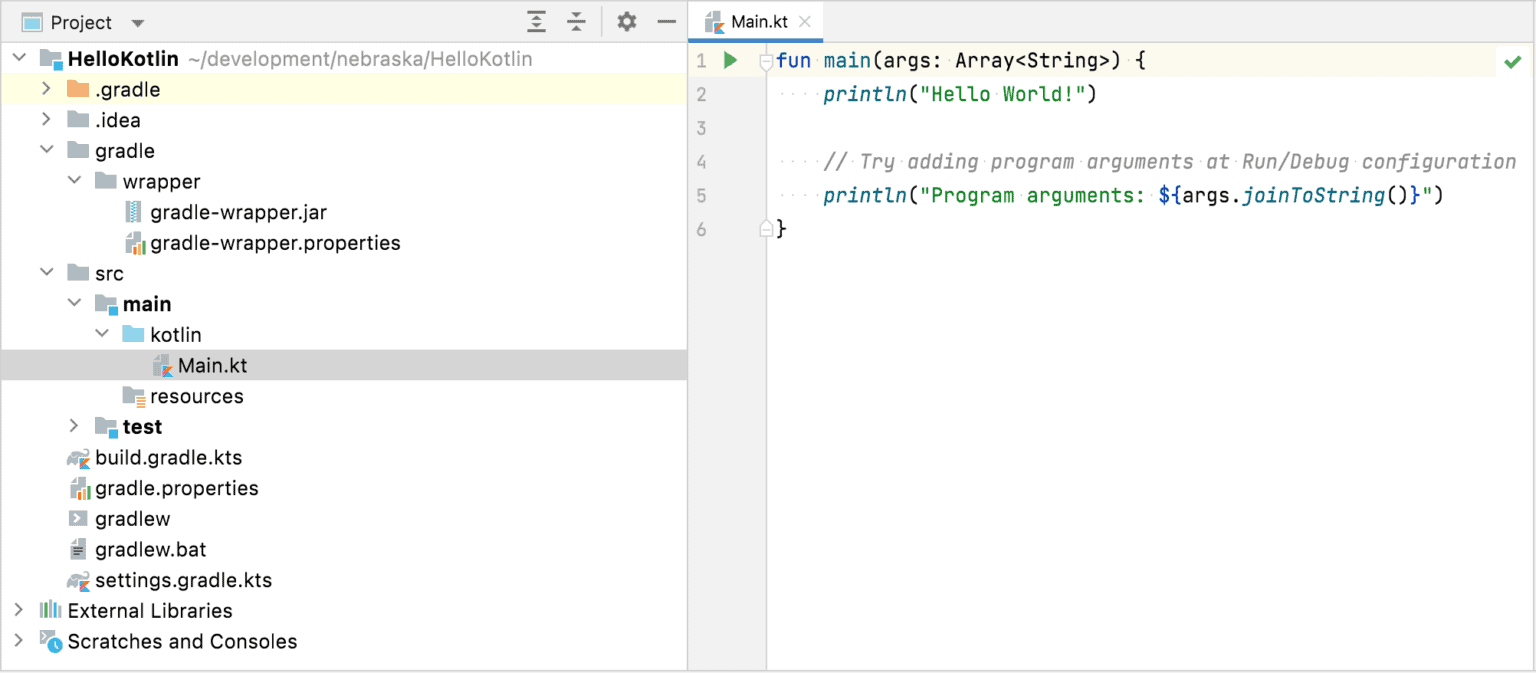Select gradle-wrapper.properties
Screen dimensions: 1536x673
click(264, 242)
